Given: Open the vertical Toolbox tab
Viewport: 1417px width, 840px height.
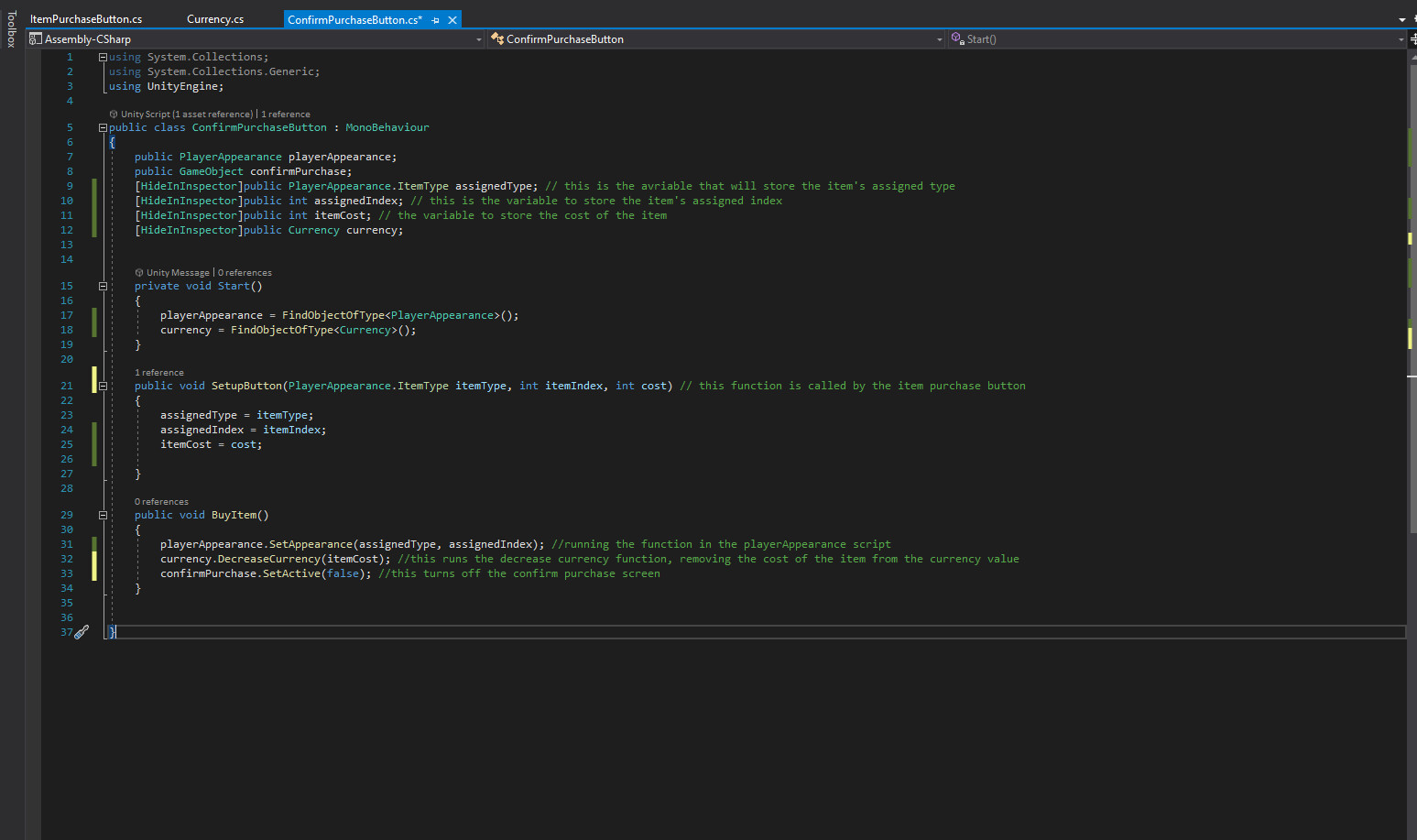Looking at the screenshot, I should click(12, 29).
